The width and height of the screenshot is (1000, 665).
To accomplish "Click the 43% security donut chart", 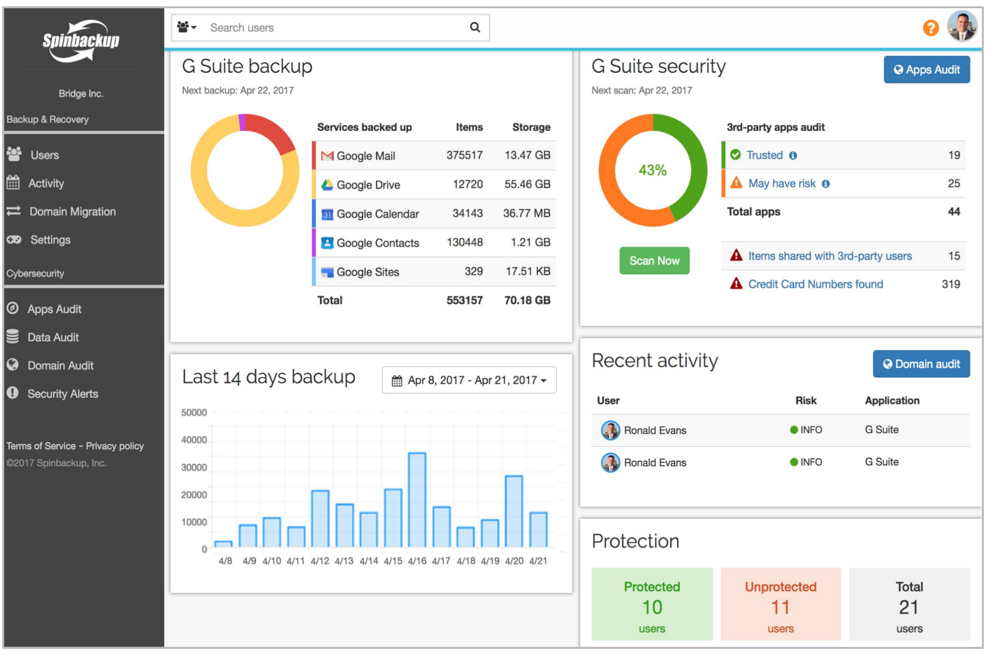I will click(653, 170).
